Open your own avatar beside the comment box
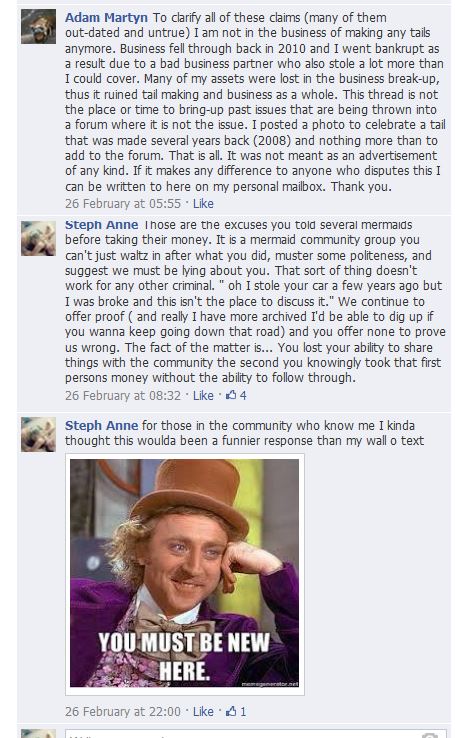 coord(38,734)
